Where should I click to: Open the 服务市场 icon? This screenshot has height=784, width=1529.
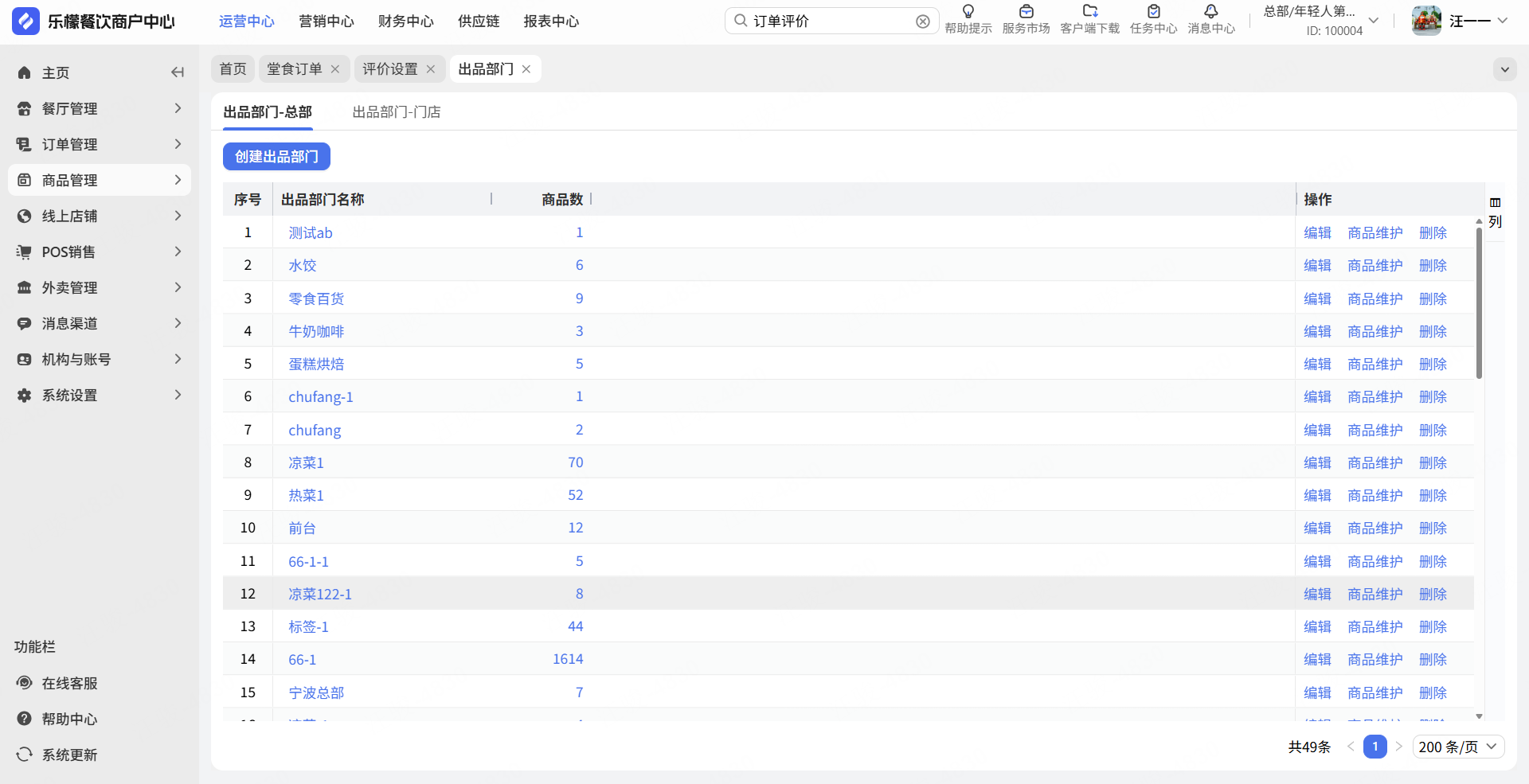click(1027, 11)
